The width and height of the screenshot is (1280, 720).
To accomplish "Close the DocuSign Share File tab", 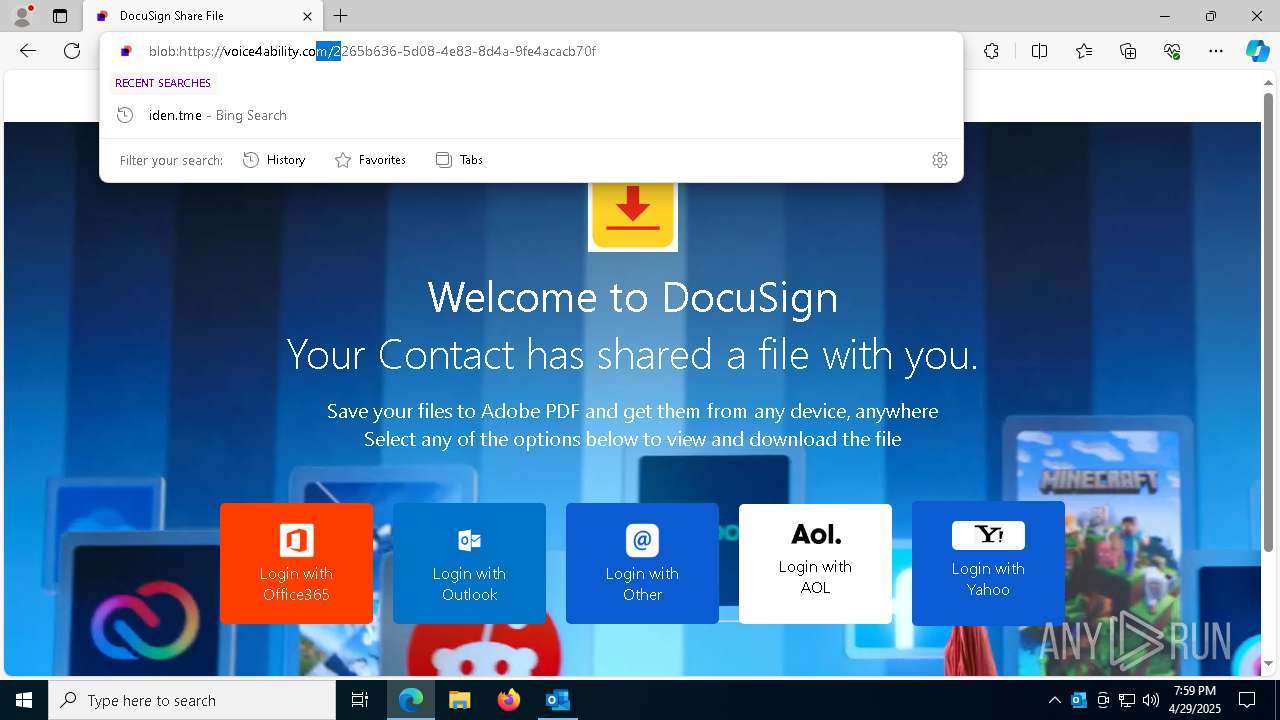I will (308, 16).
